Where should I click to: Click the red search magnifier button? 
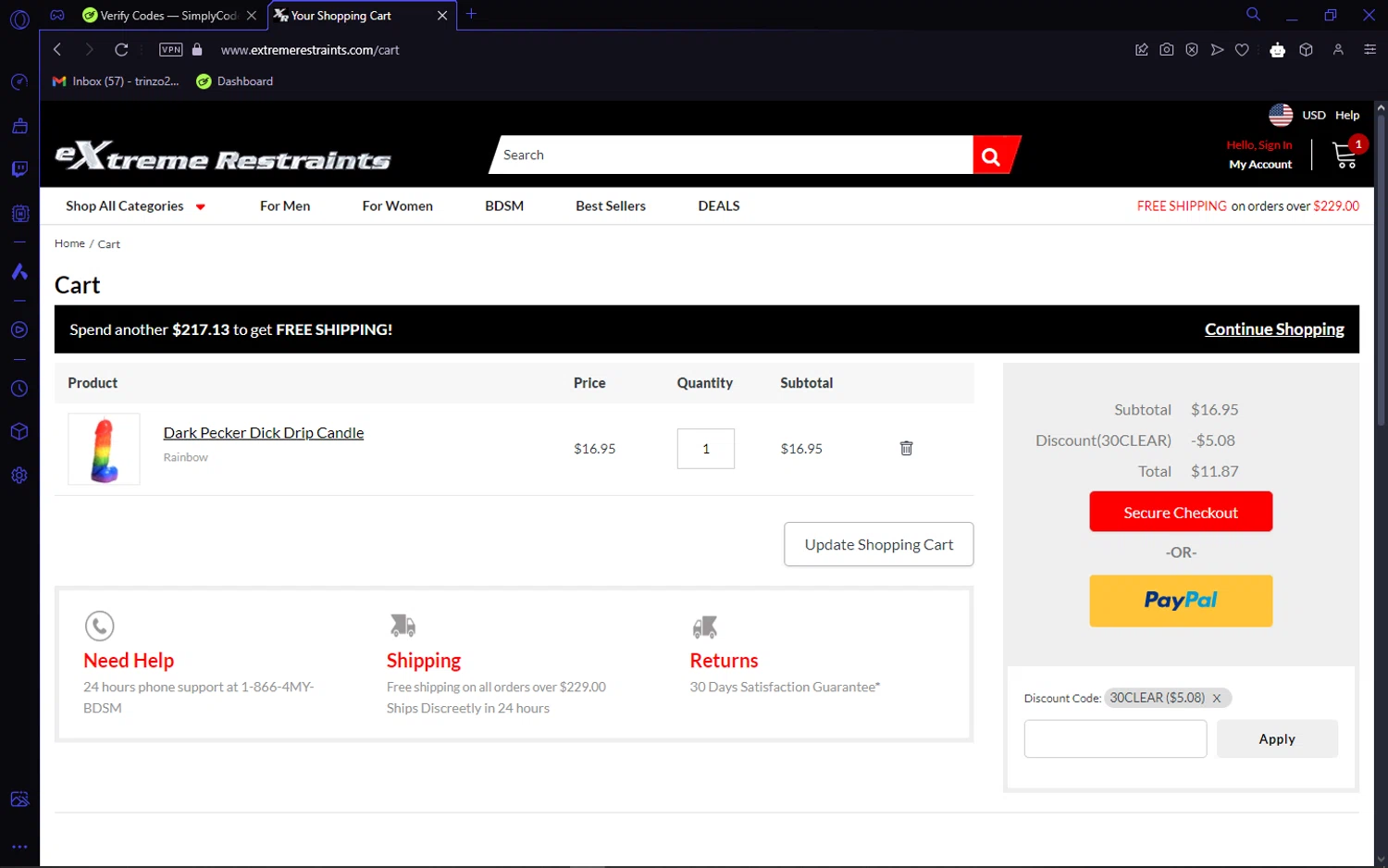[993, 155]
